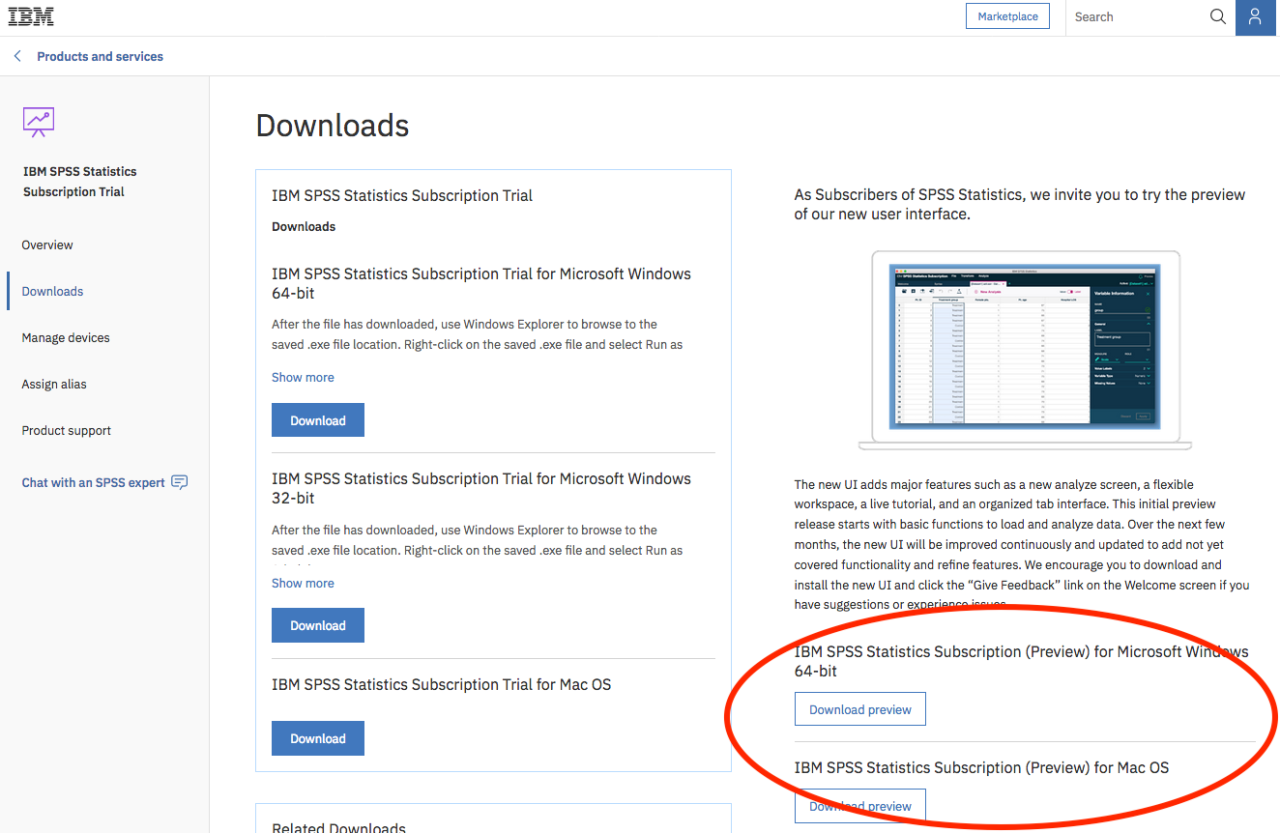Open the Marketplace button
Screen dimensions: 1280x833
(1007, 17)
